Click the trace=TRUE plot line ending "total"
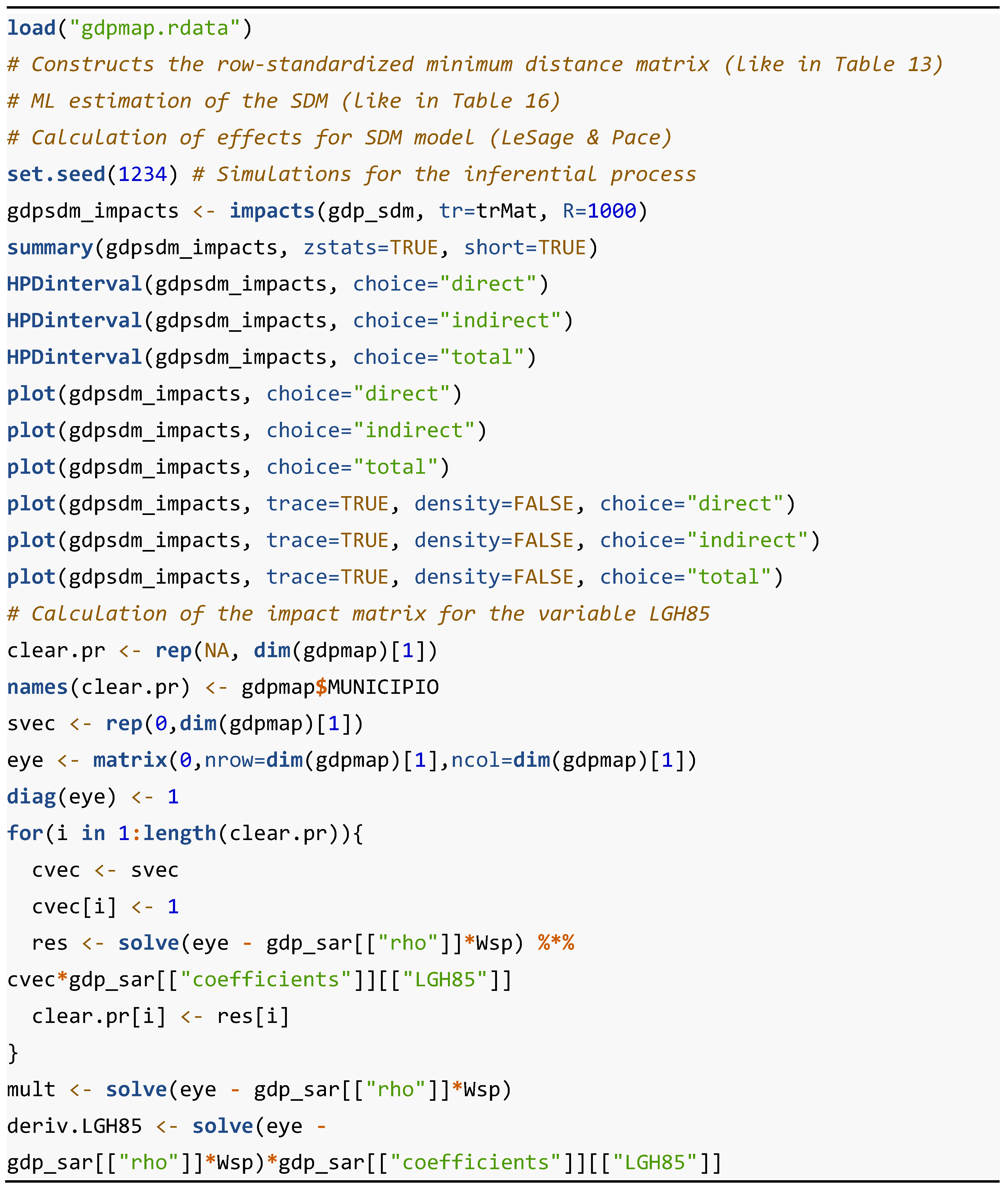The image size is (1008, 1191). tap(395, 576)
